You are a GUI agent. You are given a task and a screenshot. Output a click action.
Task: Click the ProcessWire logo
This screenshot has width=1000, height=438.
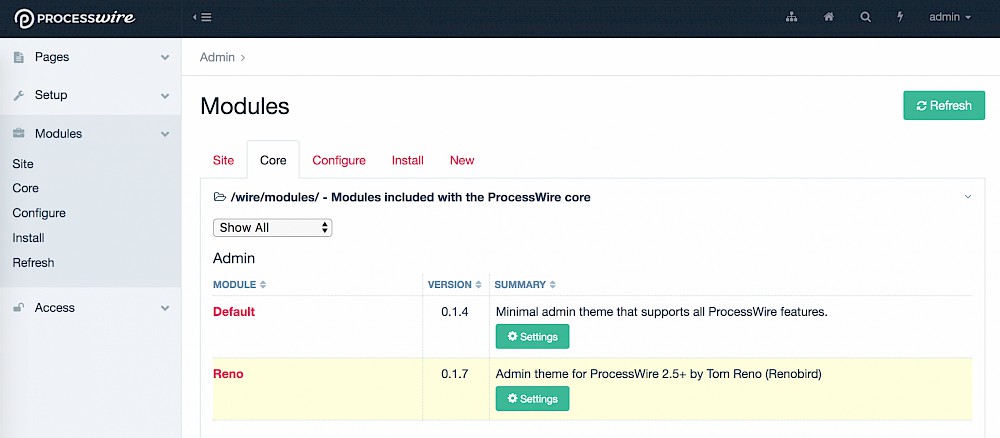[x=74, y=18]
